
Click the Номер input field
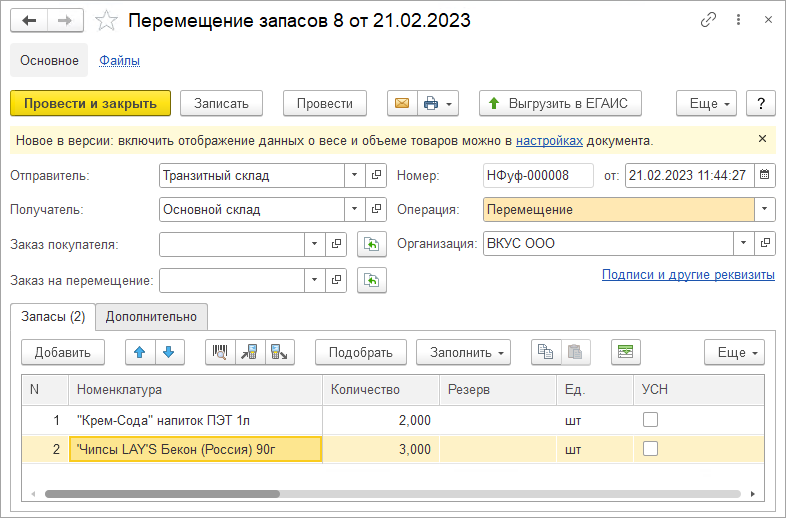537,176
